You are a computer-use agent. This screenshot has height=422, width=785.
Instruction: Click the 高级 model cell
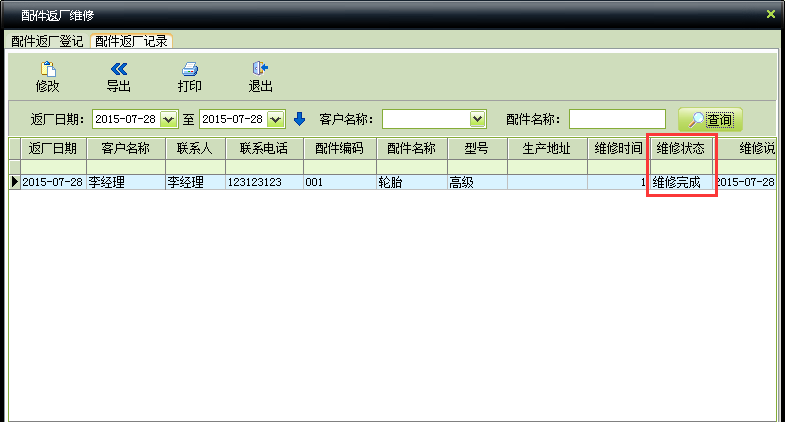click(478, 182)
